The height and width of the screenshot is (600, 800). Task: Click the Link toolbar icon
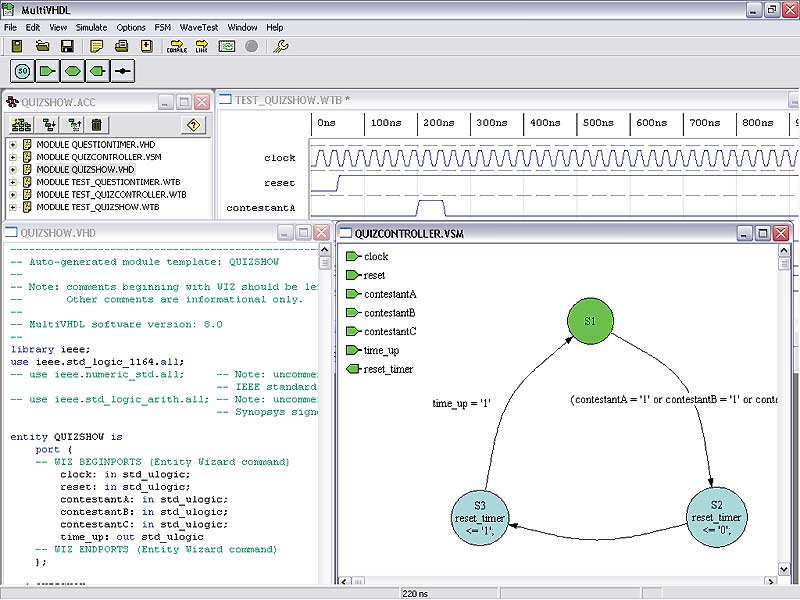pyautogui.click(x=201, y=46)
